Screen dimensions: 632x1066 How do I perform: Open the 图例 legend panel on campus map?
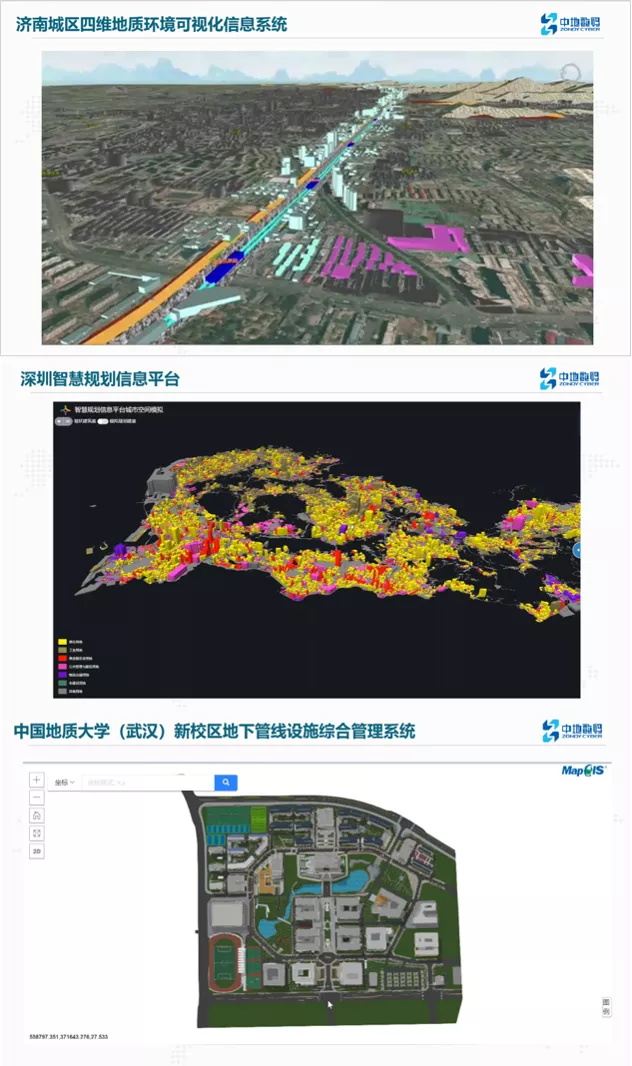pyautogui.click(x=606, y=1006)
